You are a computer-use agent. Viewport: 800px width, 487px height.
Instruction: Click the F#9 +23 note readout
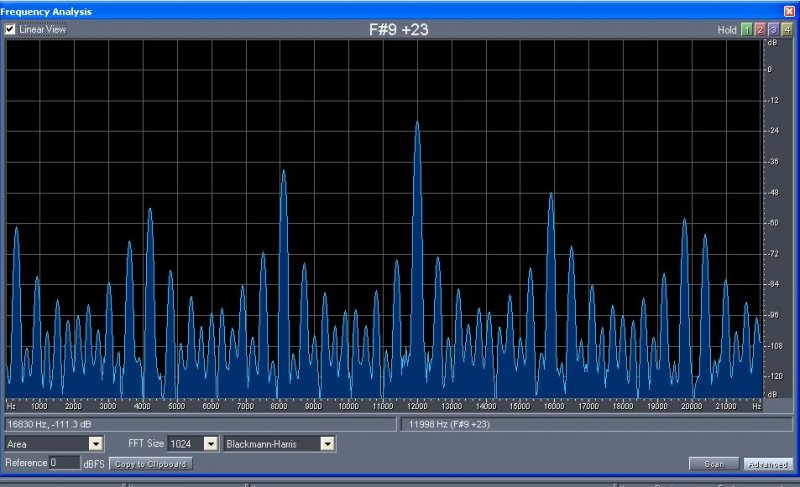tap(398, 30)
